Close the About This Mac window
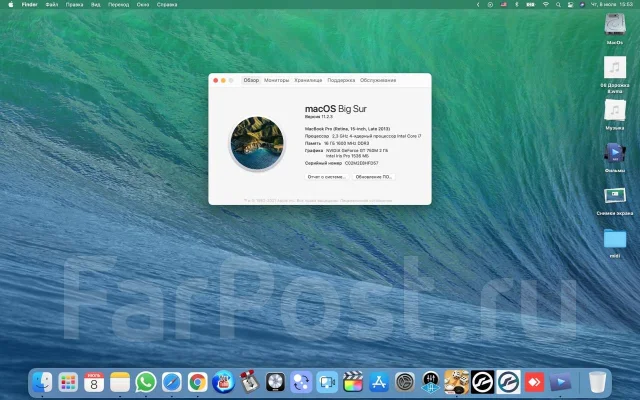 point(216,80)
